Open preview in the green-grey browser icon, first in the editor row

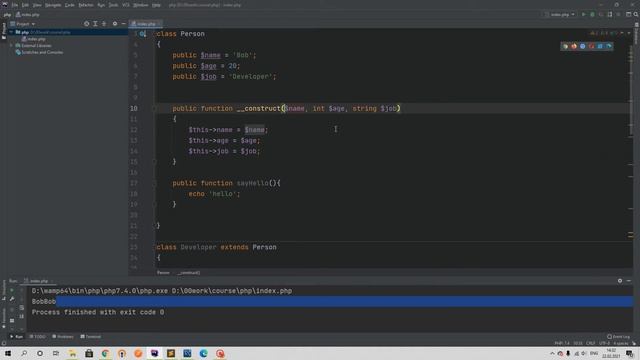pyautogui.click(x=565, y=46)
